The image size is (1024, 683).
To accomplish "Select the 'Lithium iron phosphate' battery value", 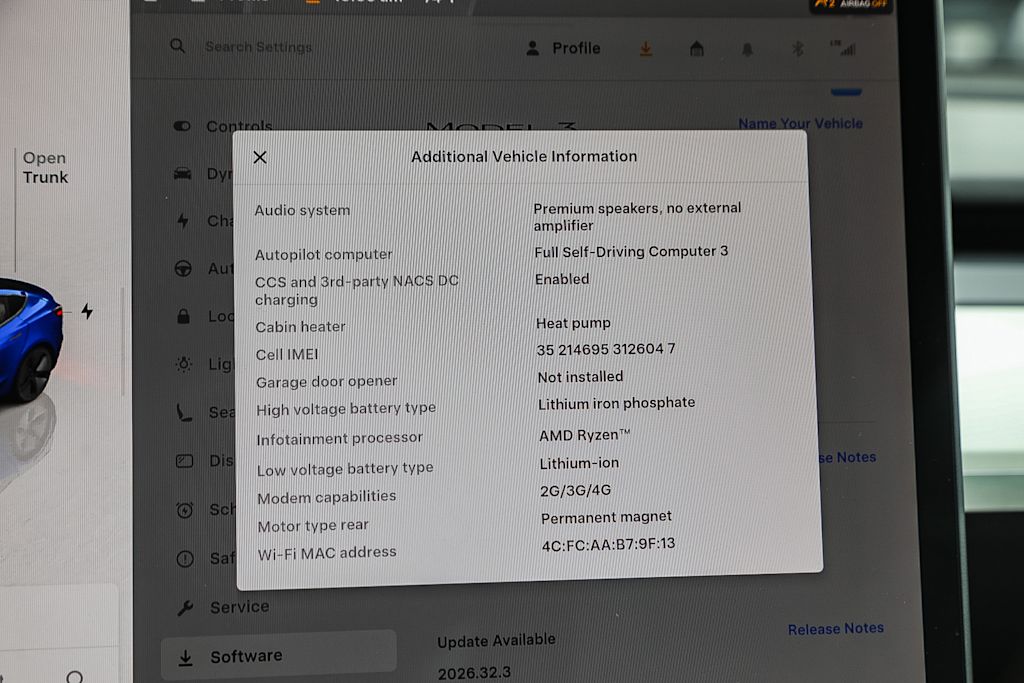I will pos(616,404).
